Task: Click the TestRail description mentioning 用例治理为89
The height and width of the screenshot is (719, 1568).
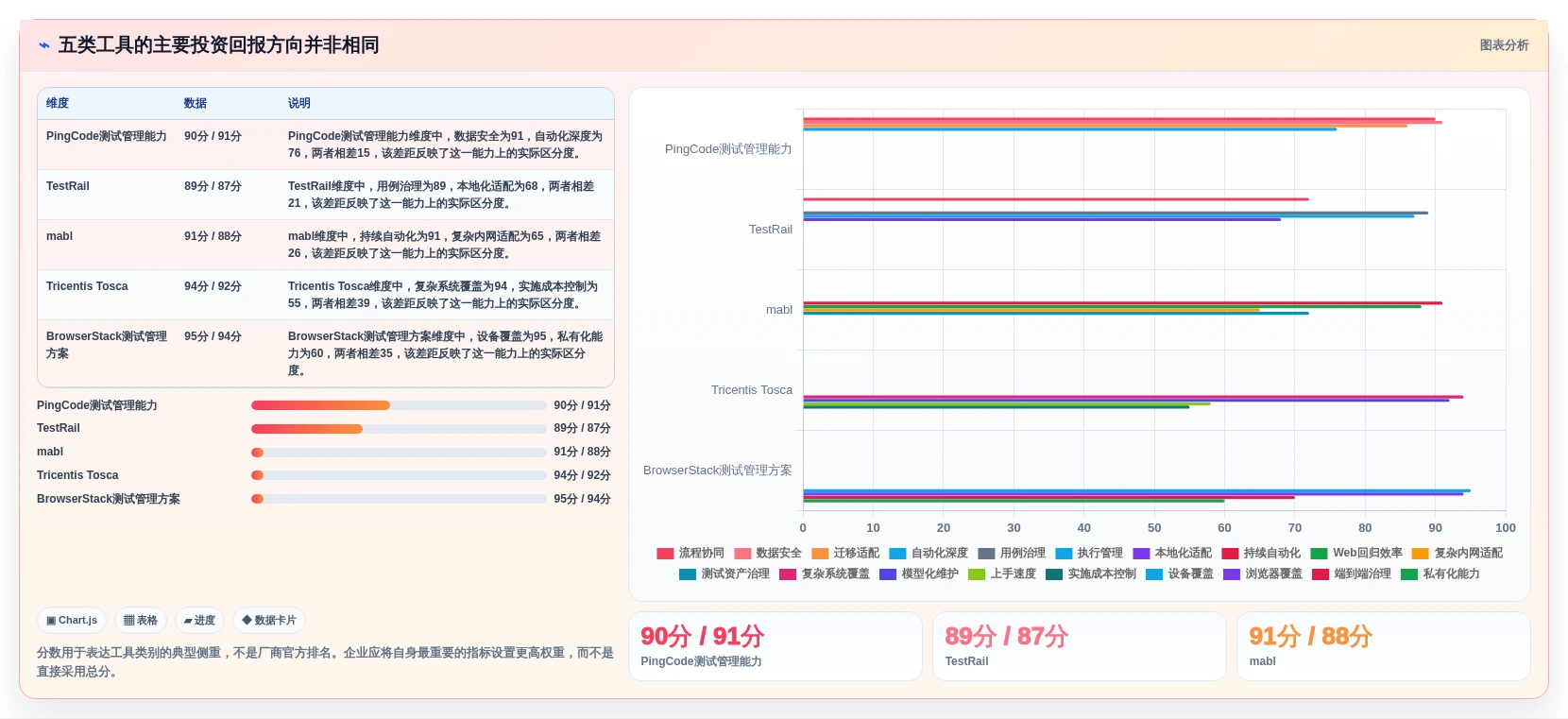Action: tap(442, 195)
